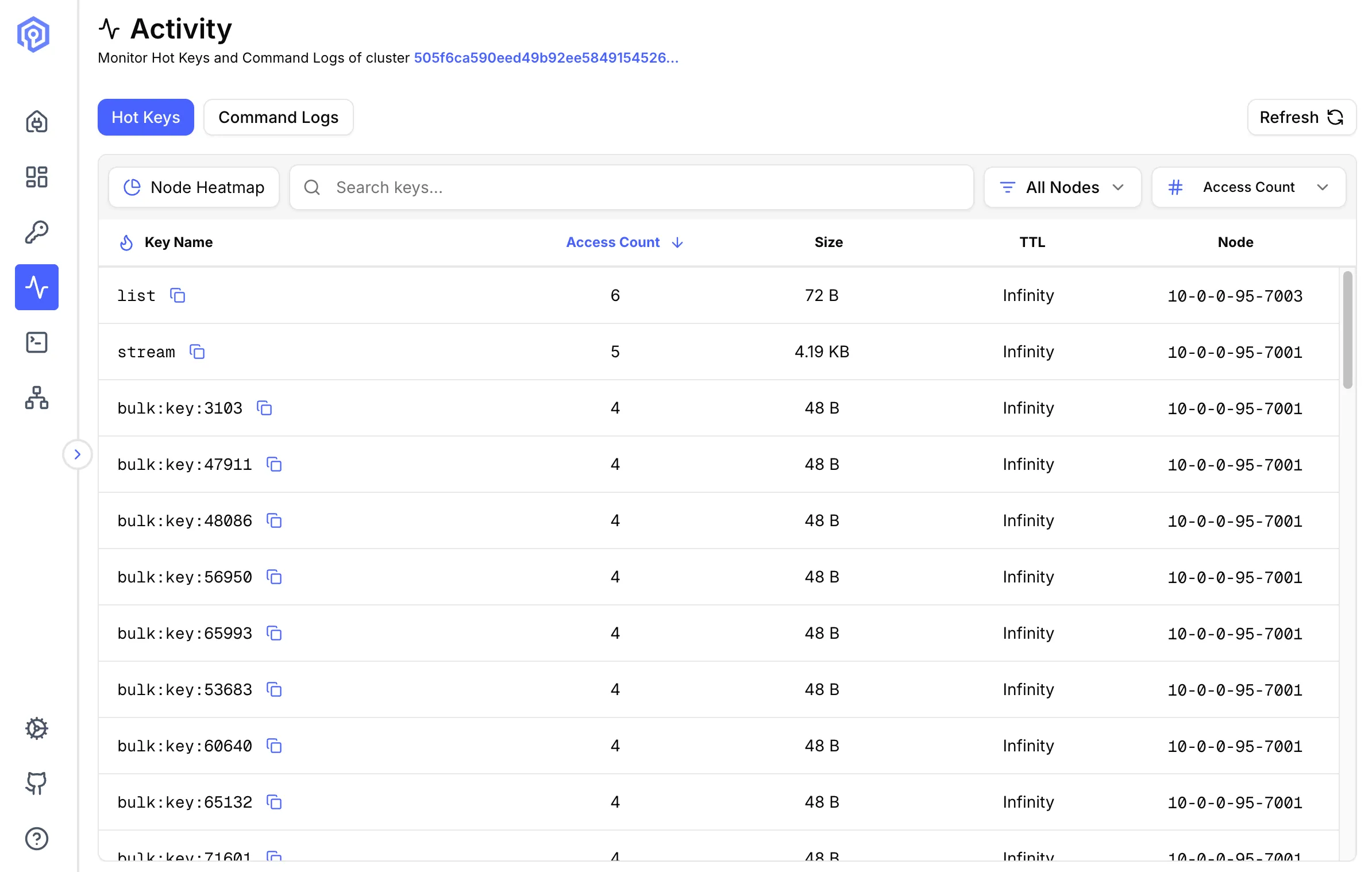Screen dimensions: 1372x872
Task: Select the 'stream' key name text
Action: pos(146,352)
